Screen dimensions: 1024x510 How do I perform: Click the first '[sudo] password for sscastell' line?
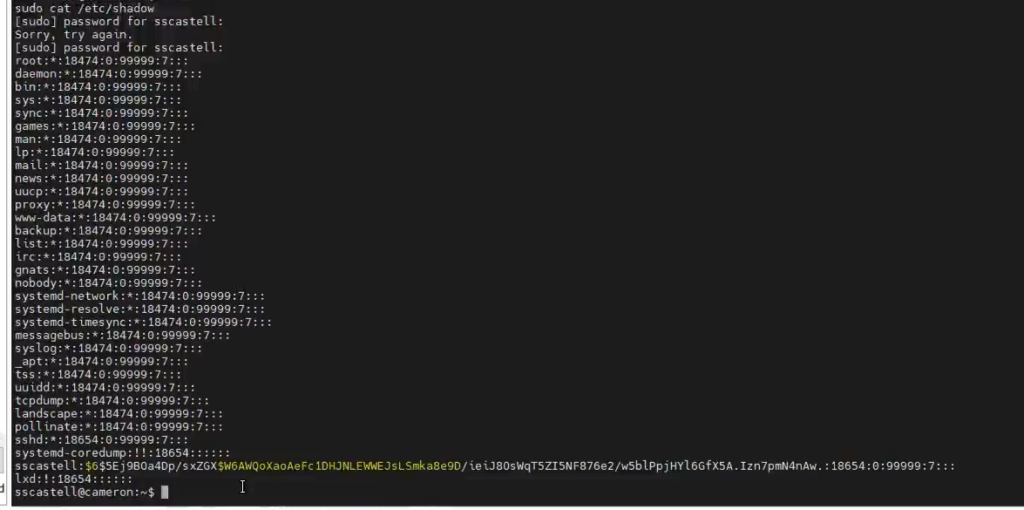tap(119, 22)
